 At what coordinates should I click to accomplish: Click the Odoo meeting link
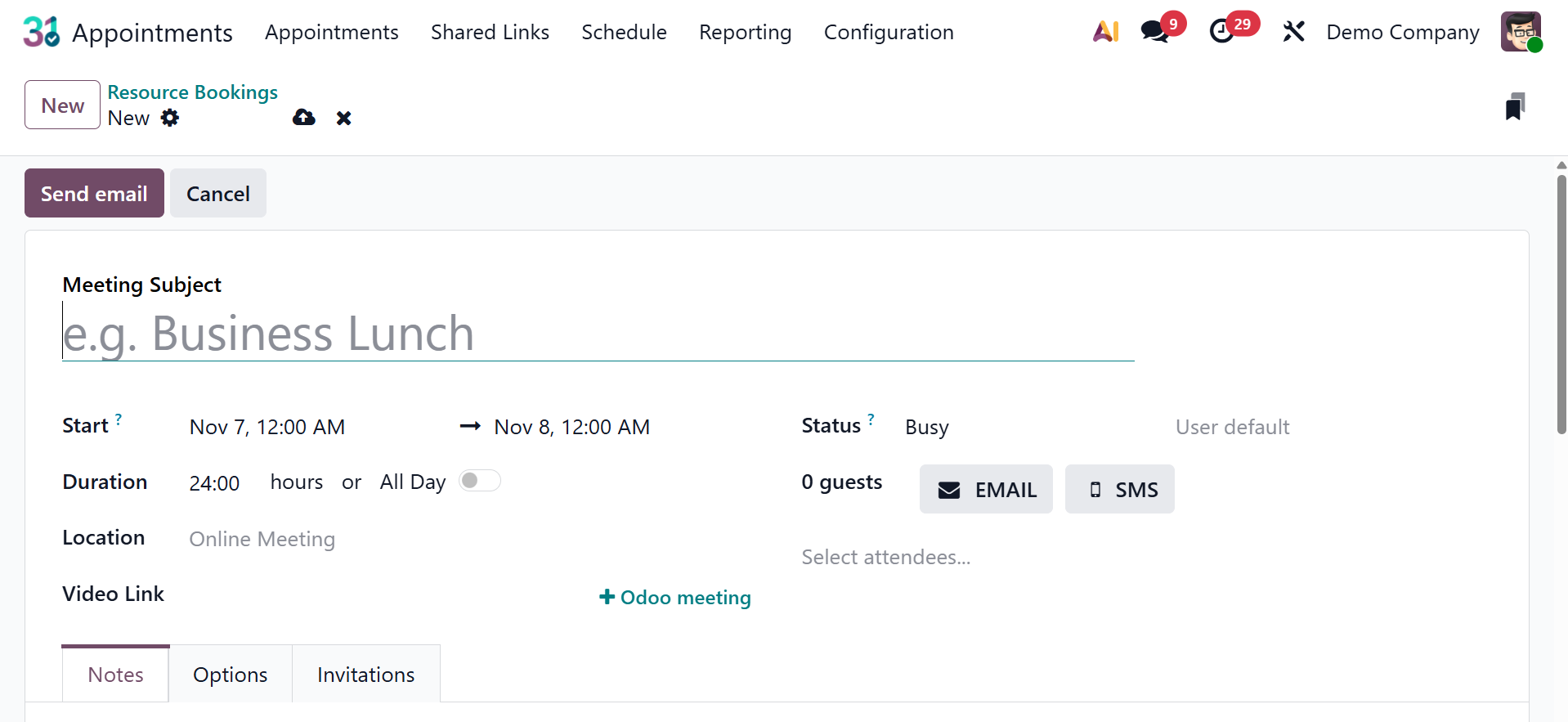[x=675, y=598]
